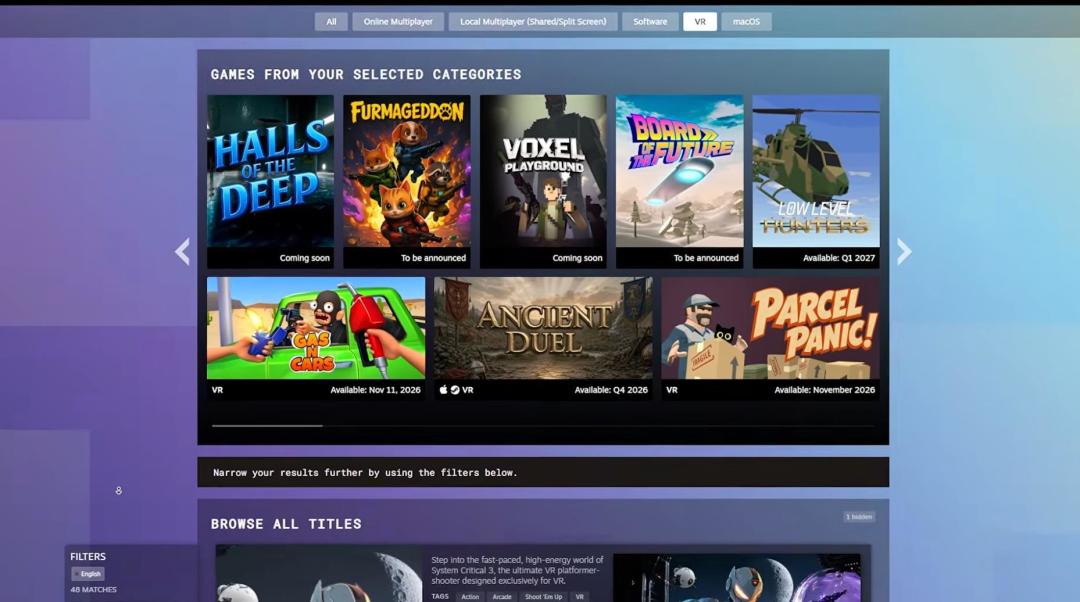Open the Gas N Cars banner

[x=316, y=338]
